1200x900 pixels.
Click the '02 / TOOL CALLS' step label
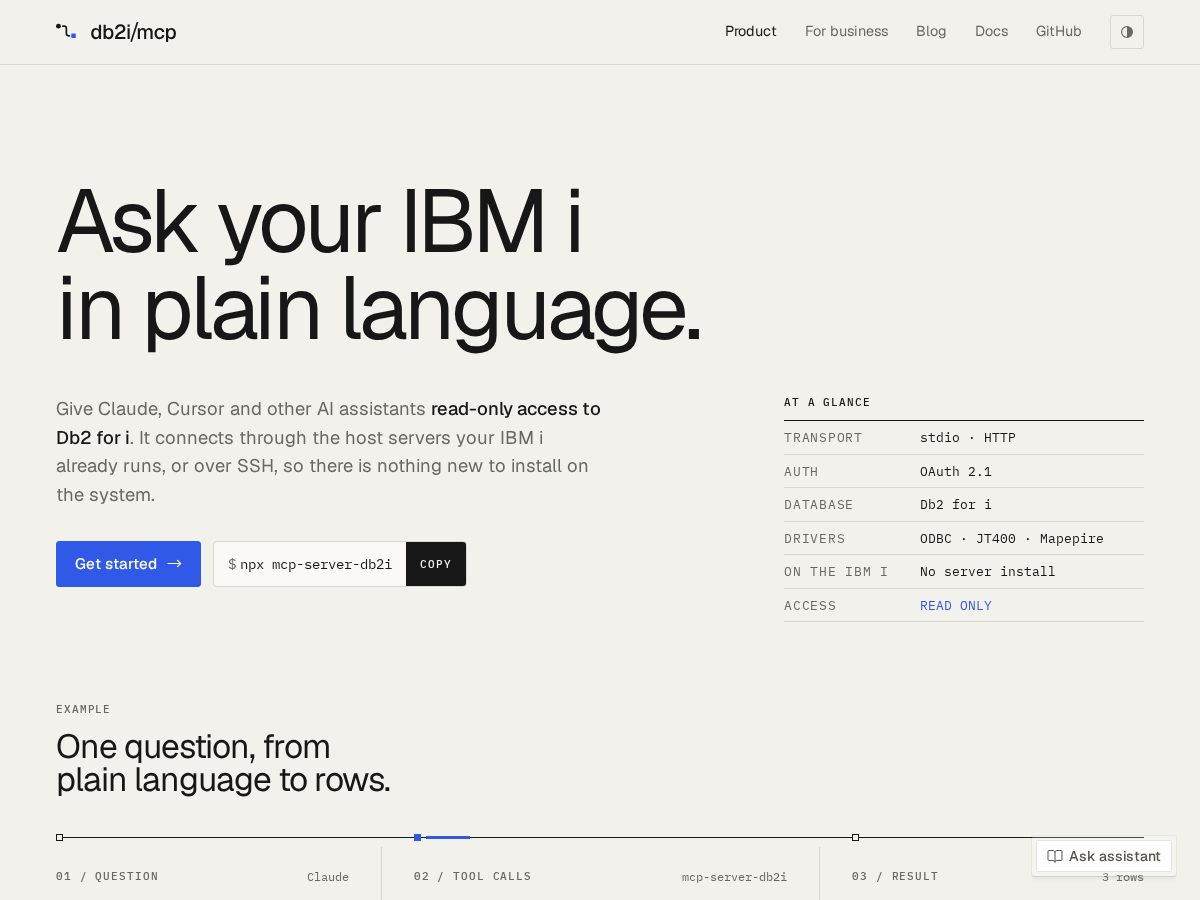pyautogui.click(x=473, y=876)
